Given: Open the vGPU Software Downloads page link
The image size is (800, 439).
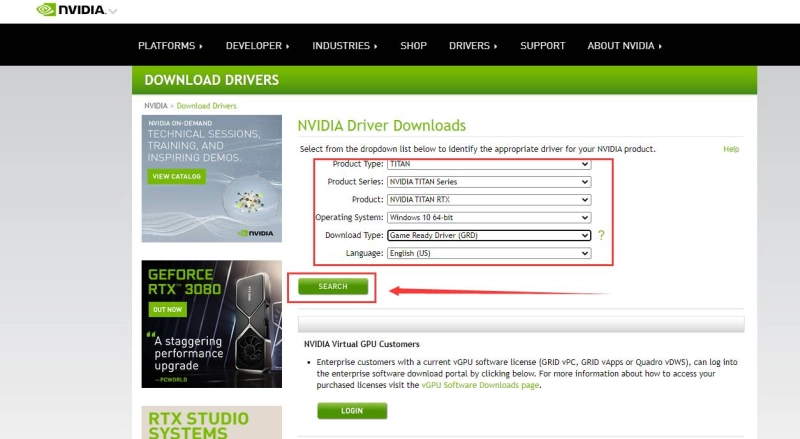Looking at the screenshot, I should coord(478,385).
